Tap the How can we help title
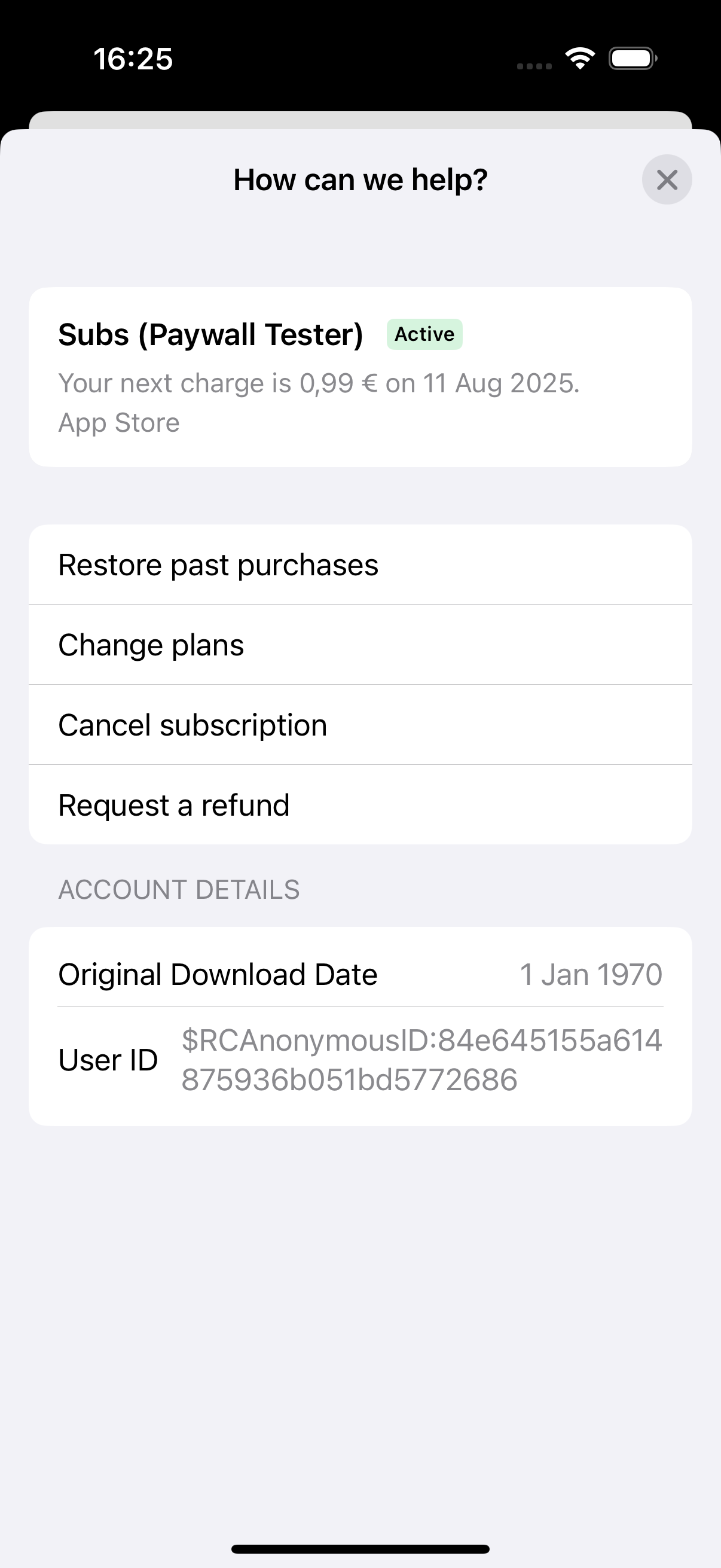This screenshot has height=1568, width=721. 360,179
